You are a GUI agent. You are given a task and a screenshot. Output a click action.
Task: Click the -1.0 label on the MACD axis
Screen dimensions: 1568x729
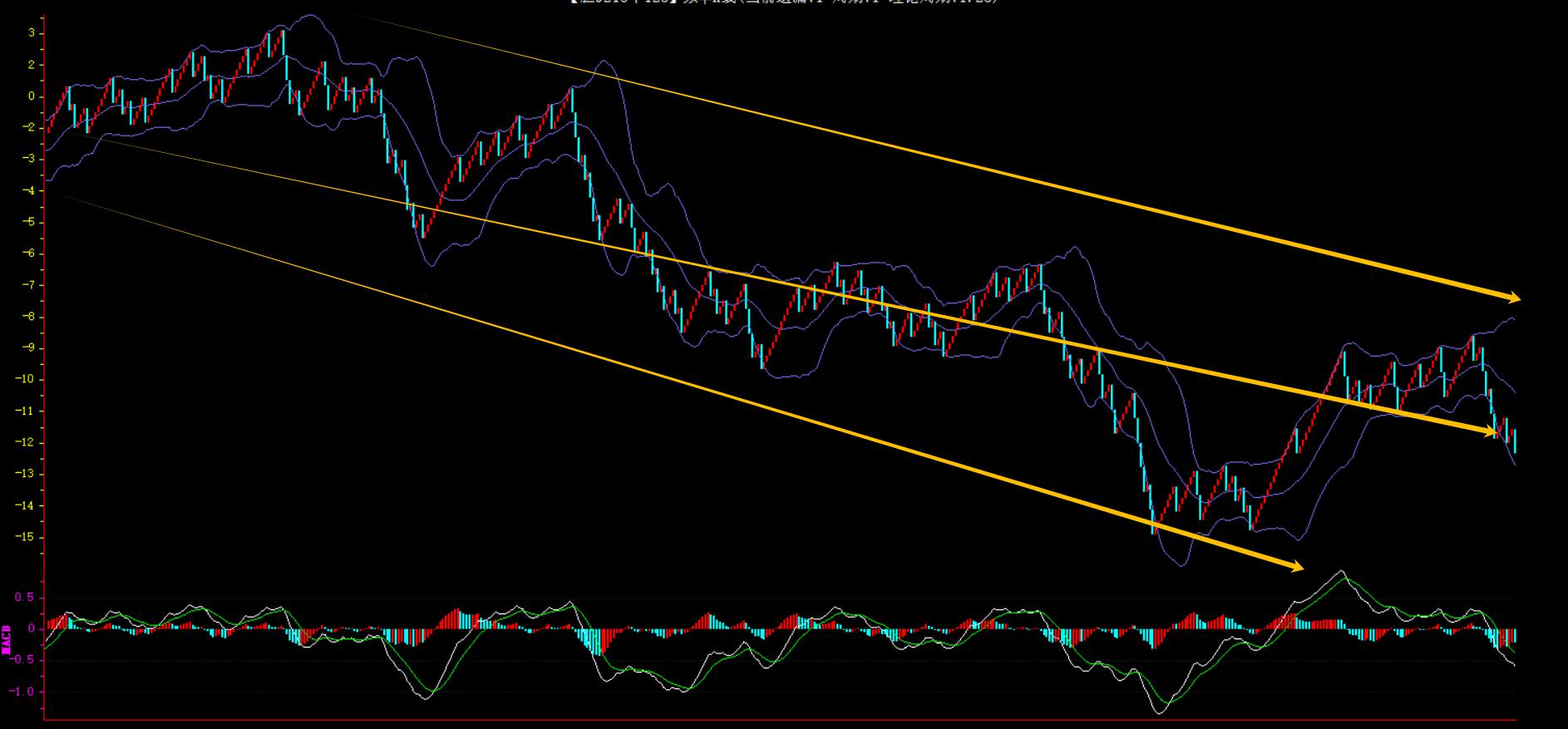[x=23, y=692]
